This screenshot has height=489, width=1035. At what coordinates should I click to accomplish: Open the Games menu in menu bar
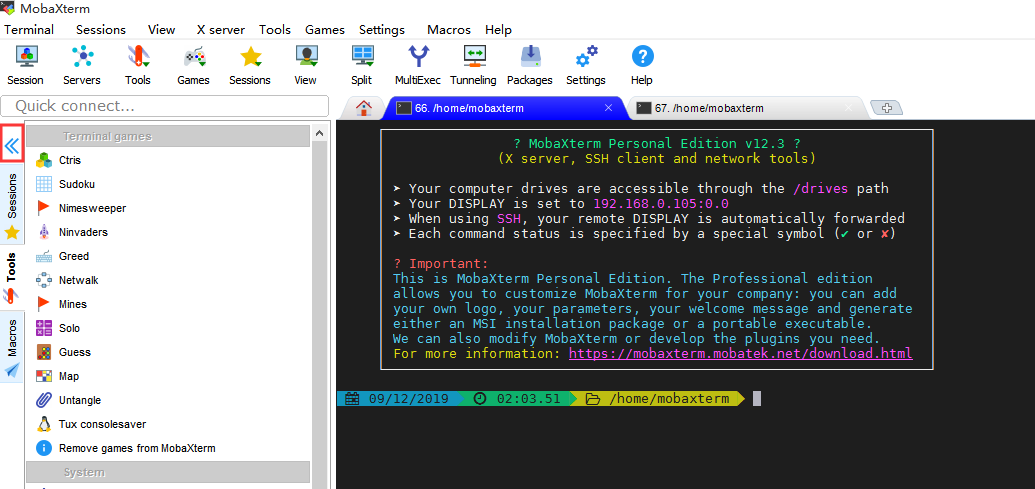[325, 30]
